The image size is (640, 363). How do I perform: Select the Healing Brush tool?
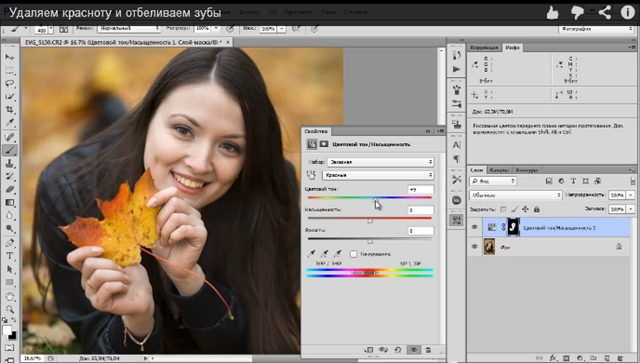click(10, 137)
